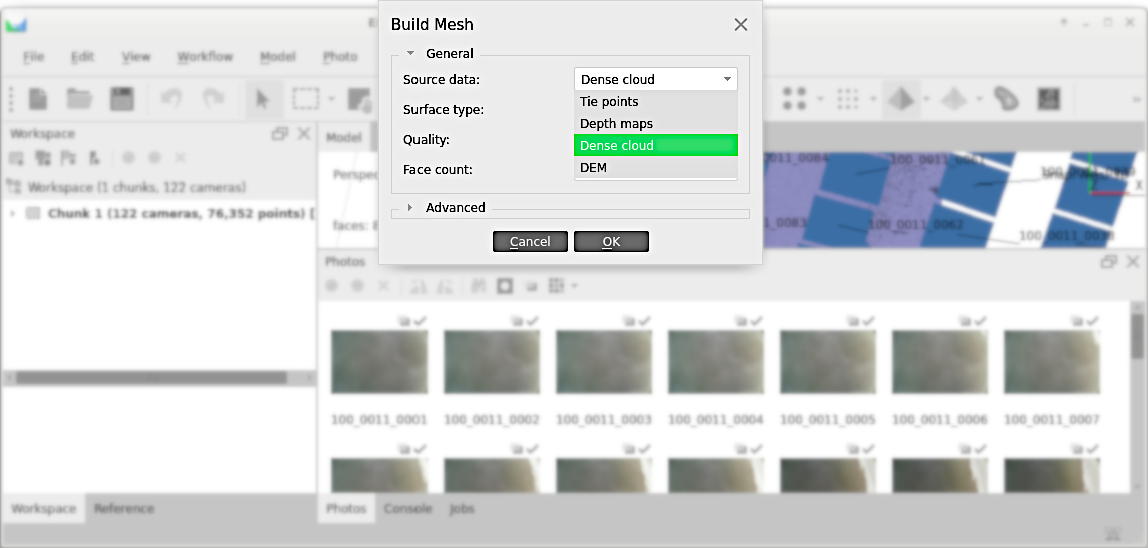The image size is (1148, 548).
Task: Close the Build Mesh dialog with X
Action: point(741,25)
